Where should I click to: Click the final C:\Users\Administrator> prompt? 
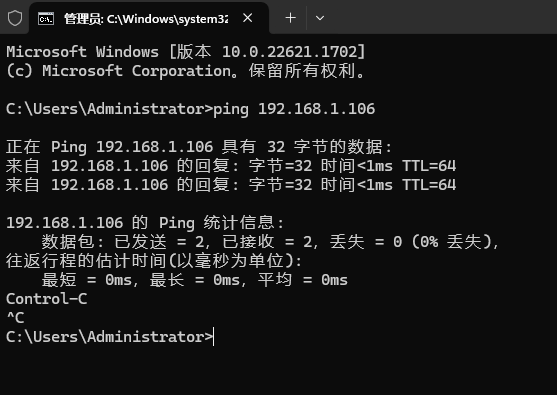point(109,337)
